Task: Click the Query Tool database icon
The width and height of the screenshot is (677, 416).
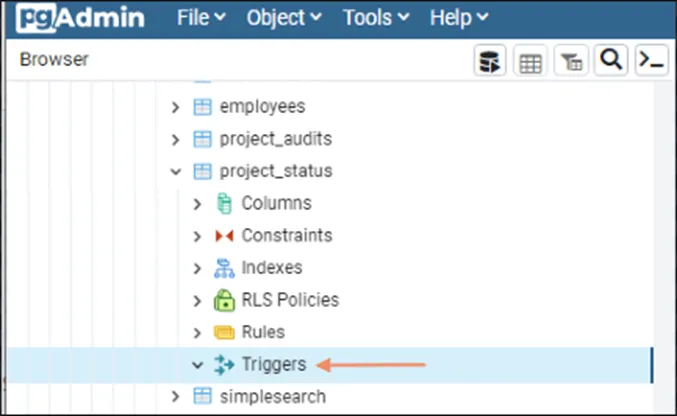Action: 490,62
